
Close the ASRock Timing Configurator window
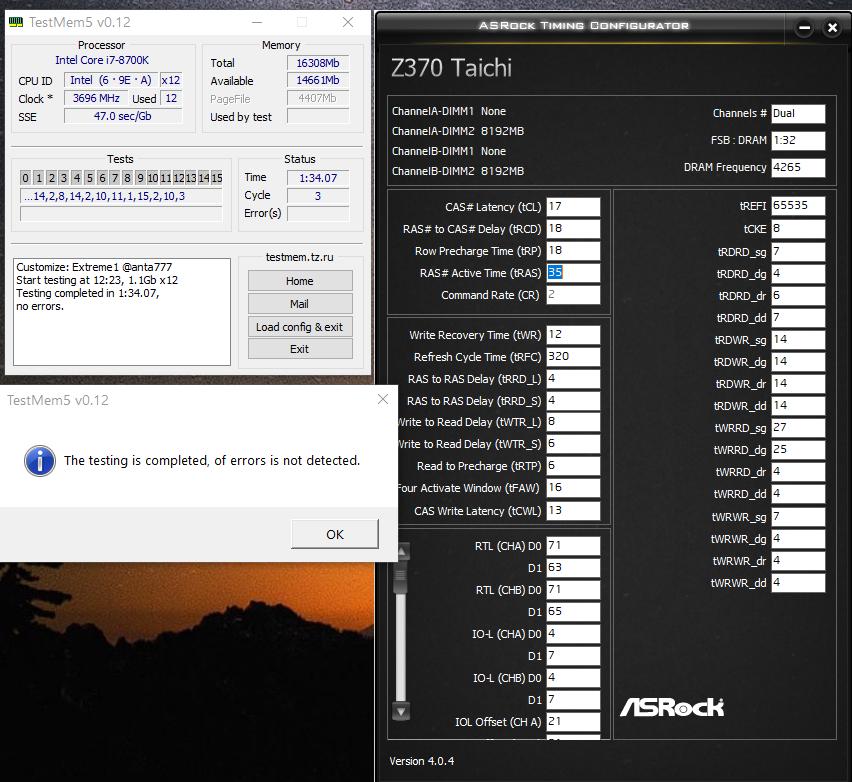[832, 28]
